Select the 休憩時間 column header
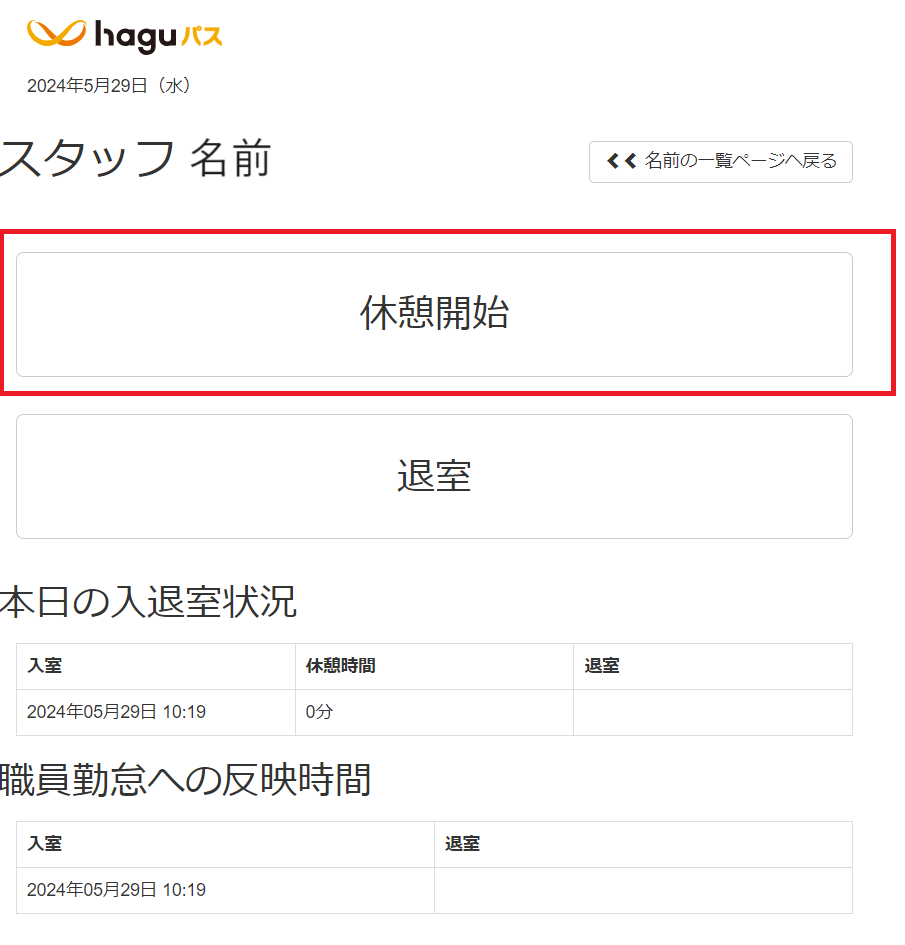This screenshot has width=905, height=945. (x=340, y=666)
